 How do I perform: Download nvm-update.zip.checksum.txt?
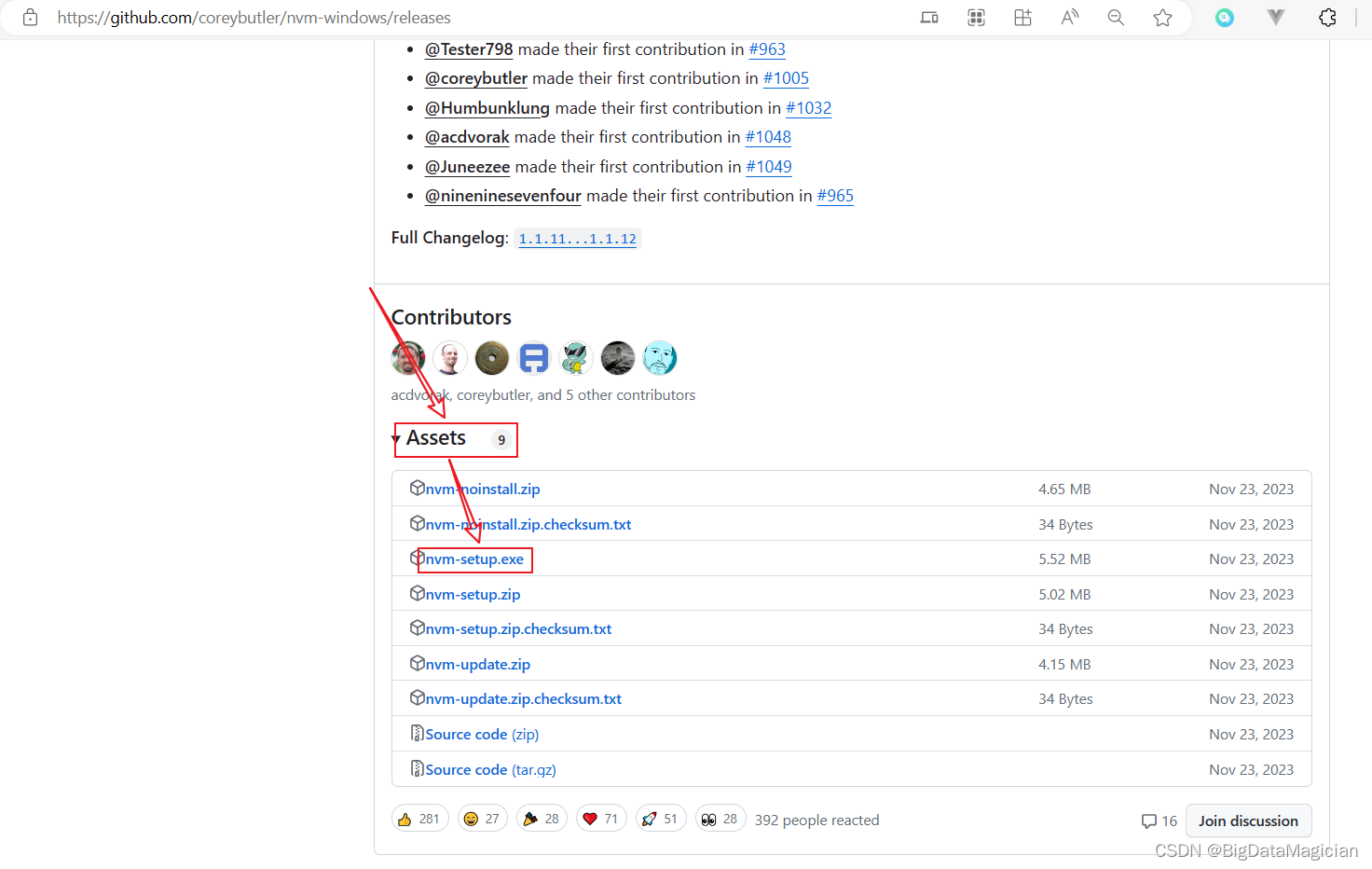[x=524, y=699]
